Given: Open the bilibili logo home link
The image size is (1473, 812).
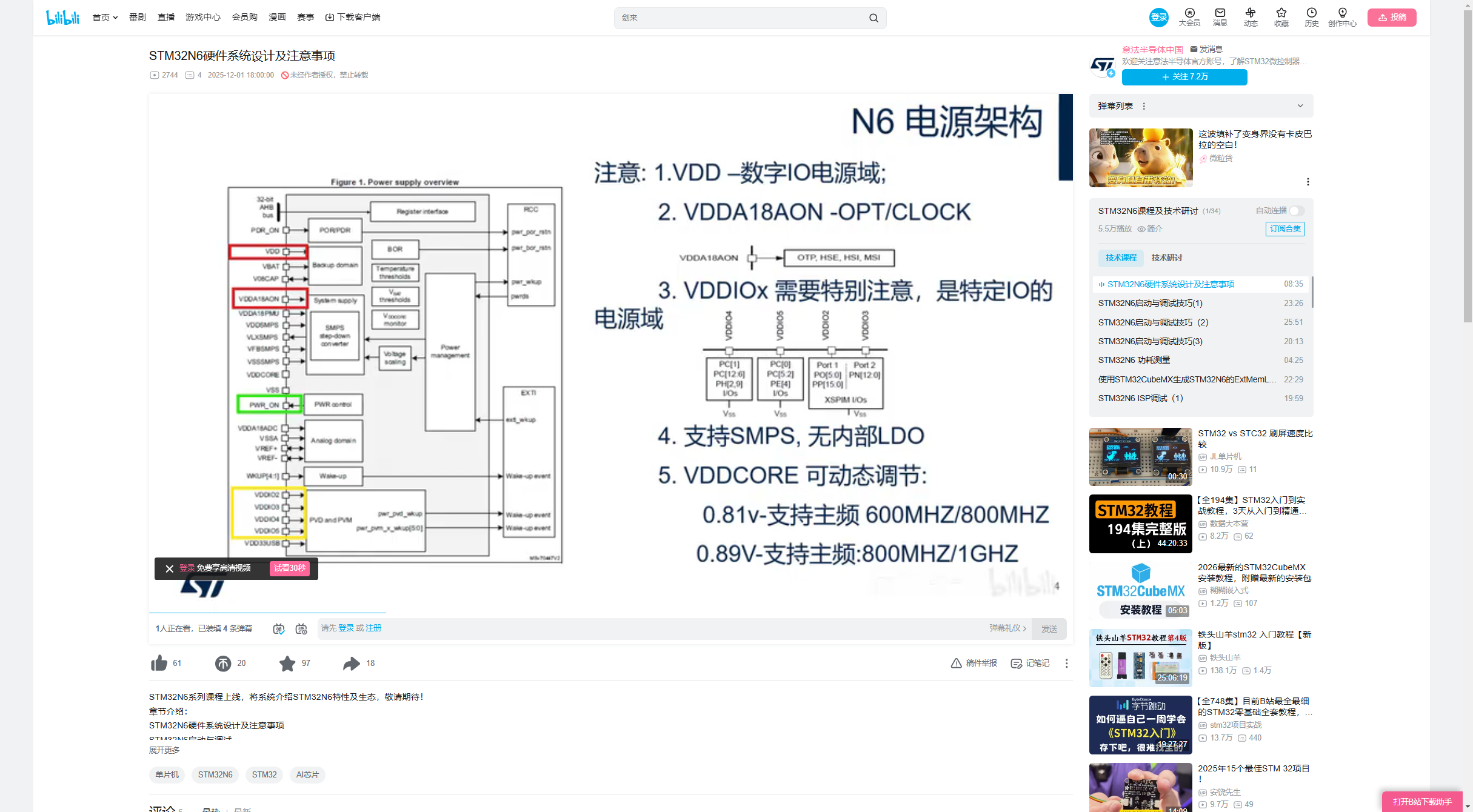Looking at the screenshot, I should (62, 17).
